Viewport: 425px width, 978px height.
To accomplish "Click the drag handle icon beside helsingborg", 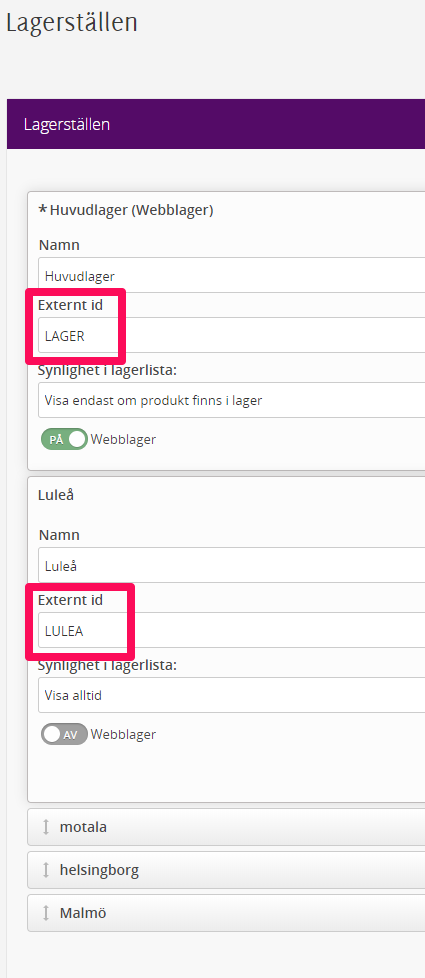I will [46, 870].
